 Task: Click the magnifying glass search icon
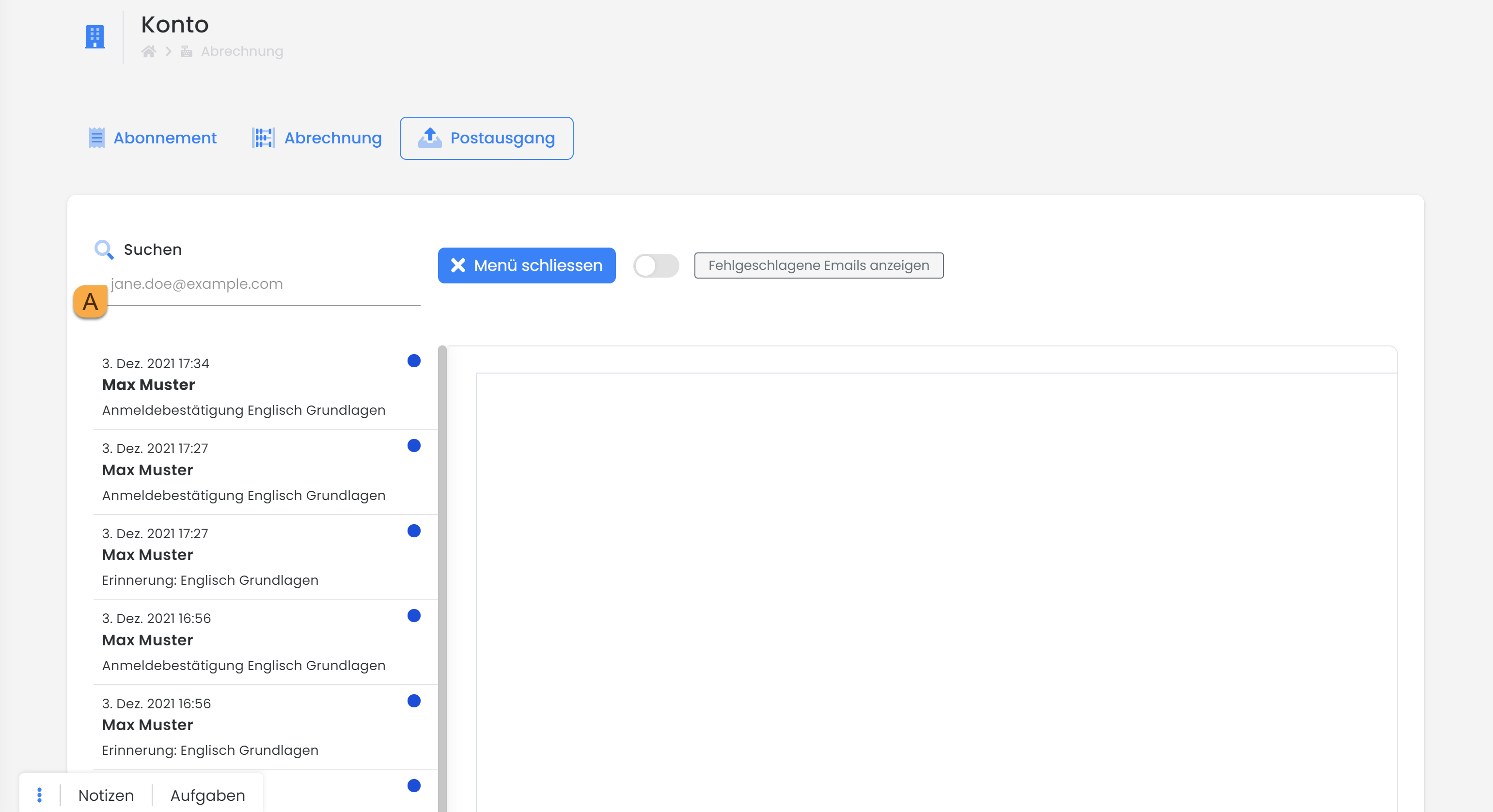coord(104,249)
